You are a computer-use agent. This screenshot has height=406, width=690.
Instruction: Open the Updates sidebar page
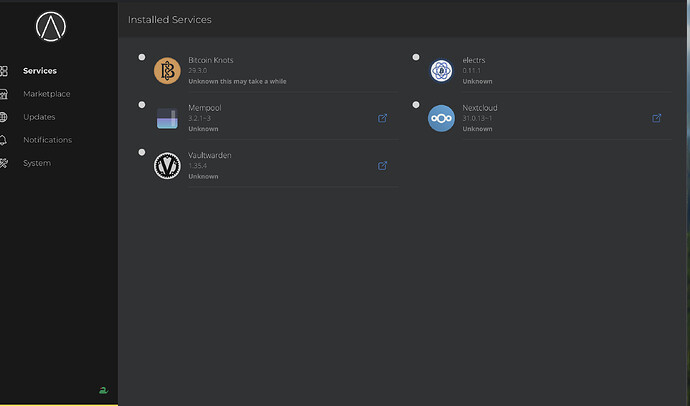[39, 117]
